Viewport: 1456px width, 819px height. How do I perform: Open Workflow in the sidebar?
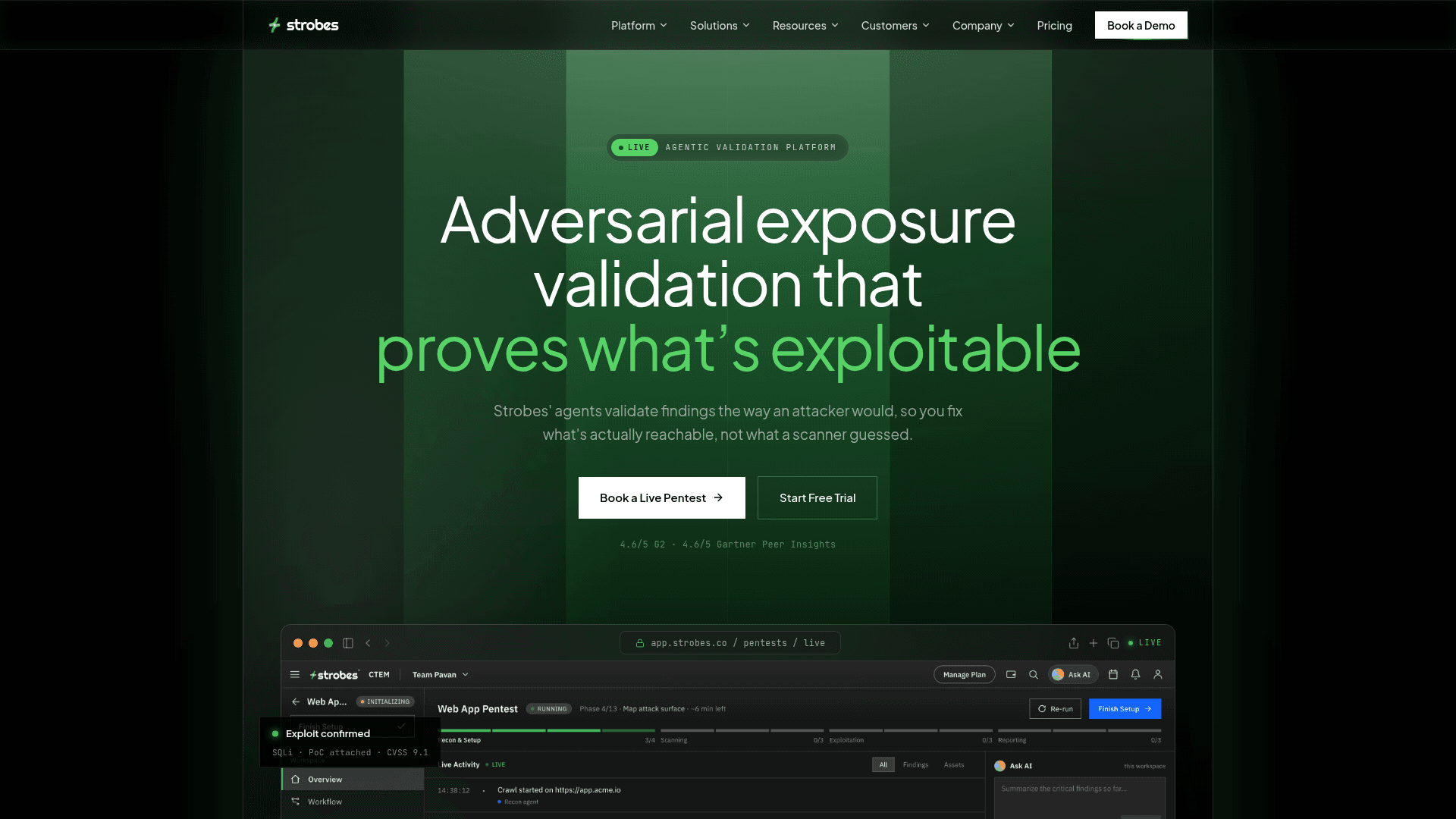[x=353, y=802]
